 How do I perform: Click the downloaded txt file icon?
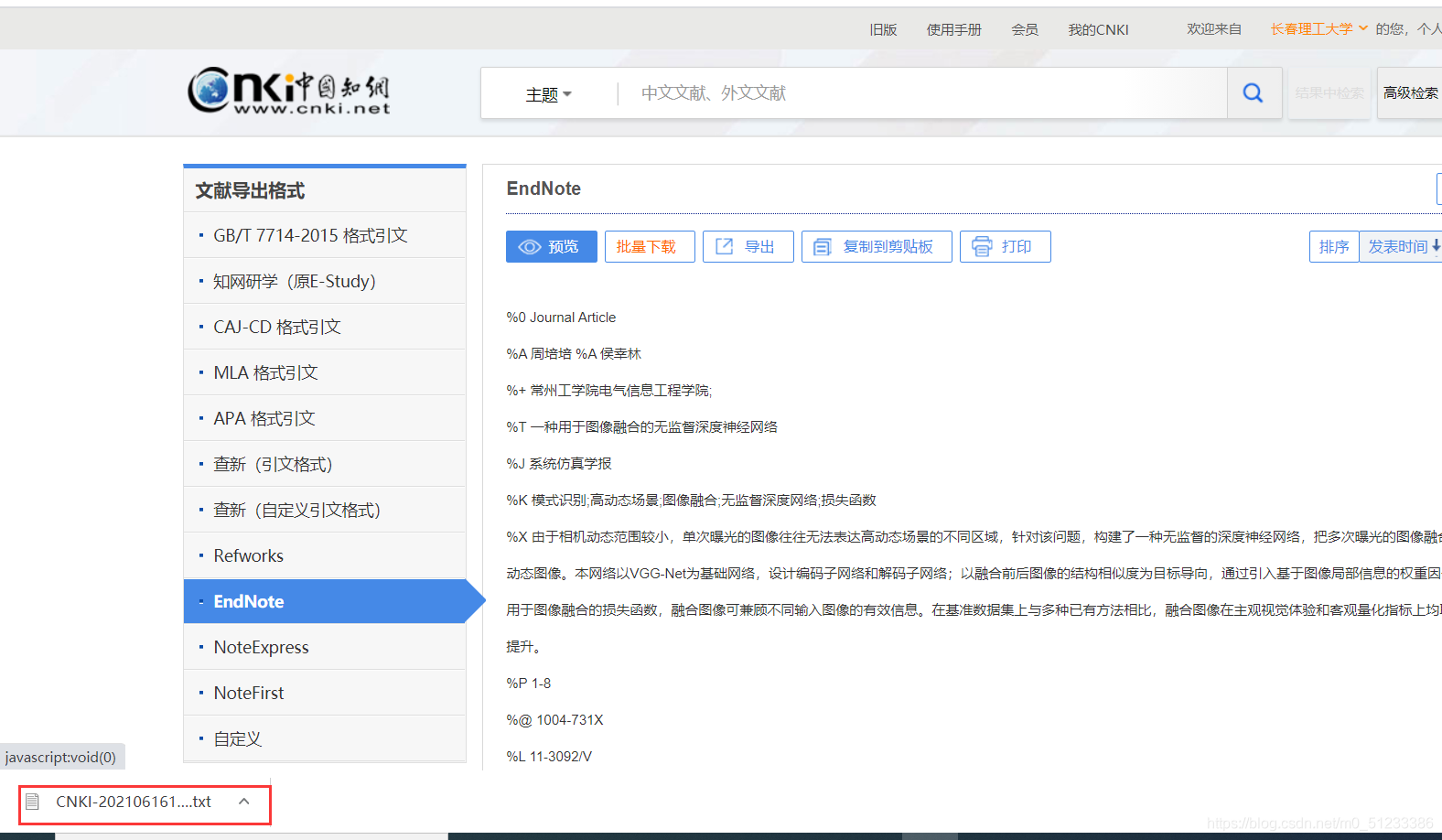tap(33, 802)
